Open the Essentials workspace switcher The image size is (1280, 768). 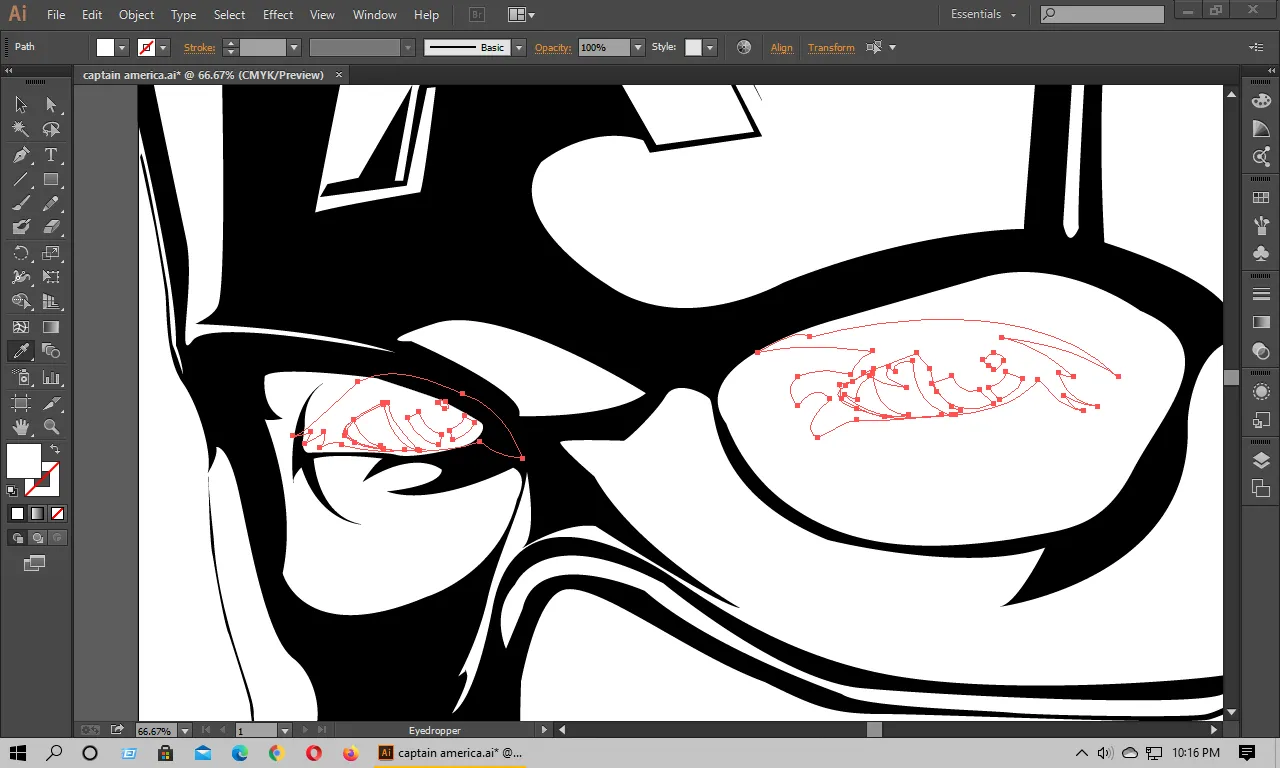tap(983, 15)
